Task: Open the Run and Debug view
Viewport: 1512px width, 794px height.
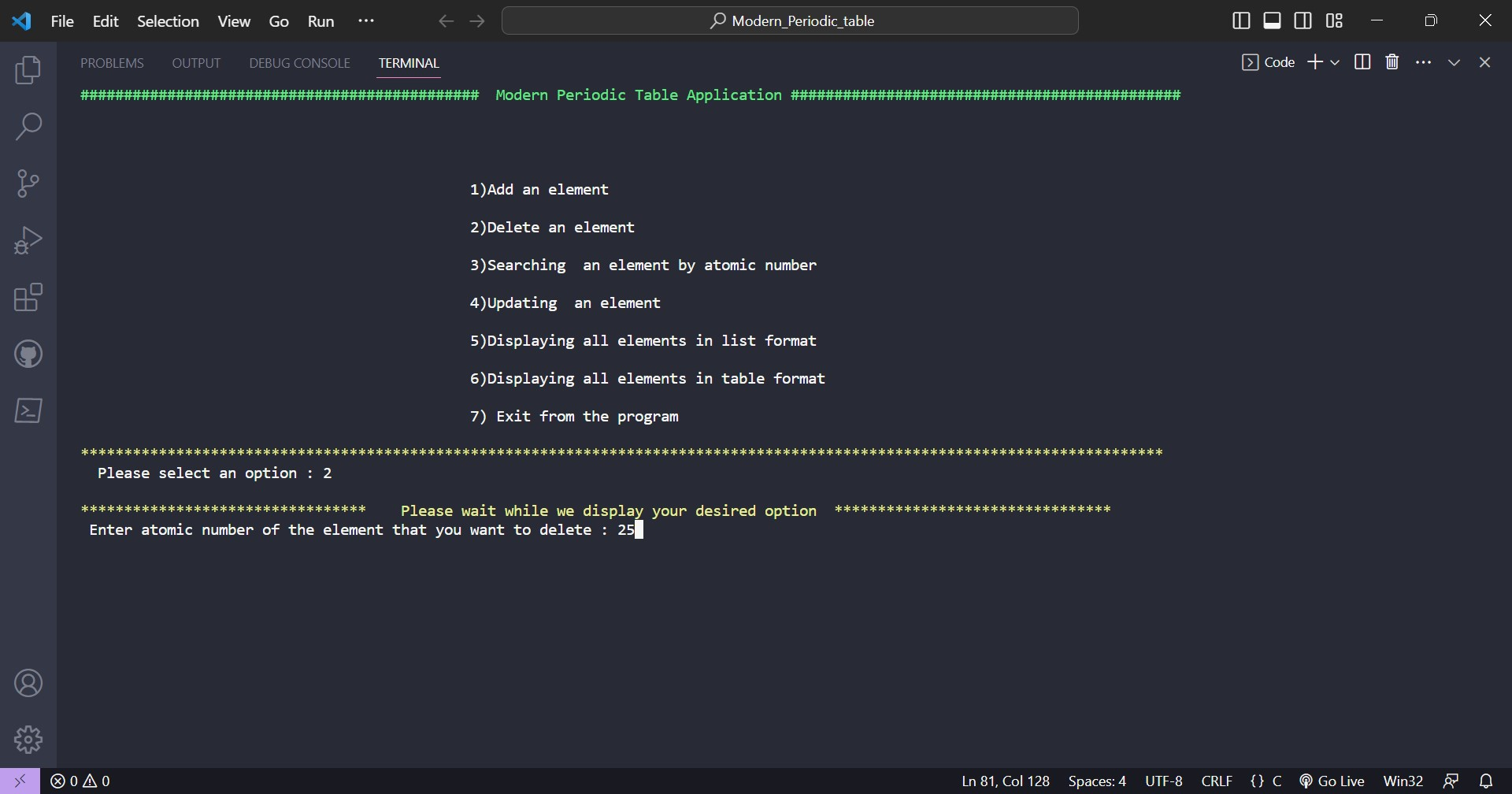Action: (28, 239)
